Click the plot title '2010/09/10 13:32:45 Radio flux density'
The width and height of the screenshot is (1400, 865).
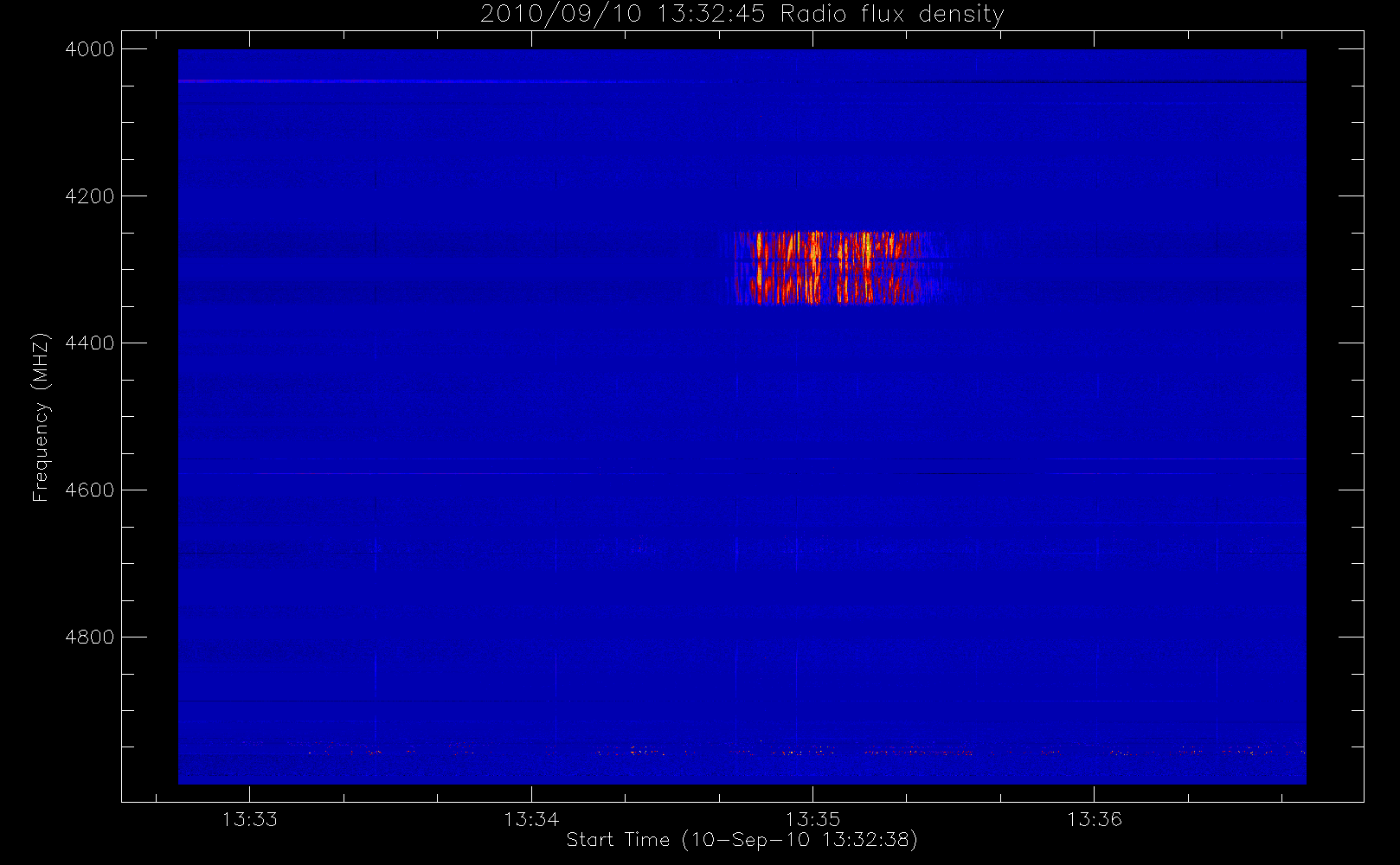[x=742, y=14]
